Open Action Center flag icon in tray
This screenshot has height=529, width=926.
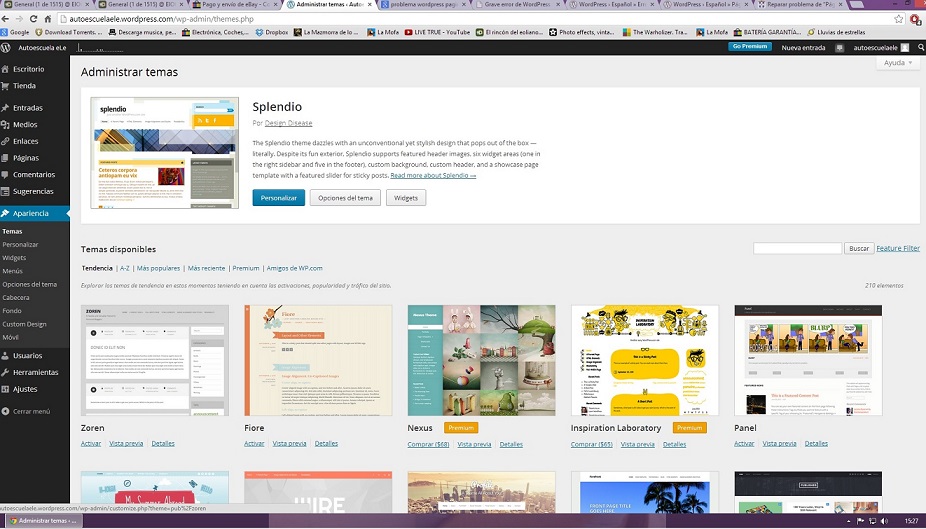click(x=860, y=521)
